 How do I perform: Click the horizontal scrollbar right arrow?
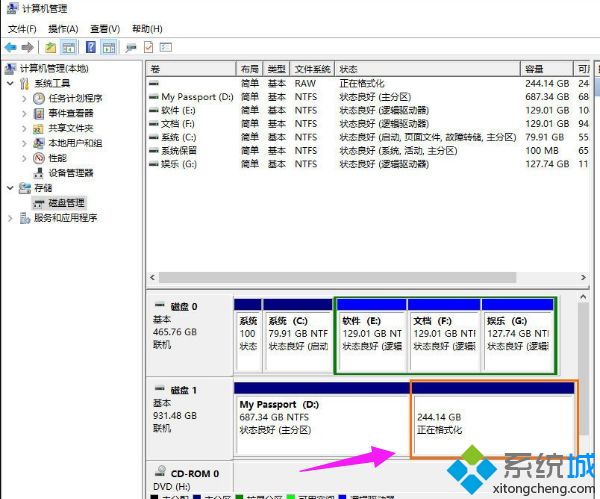[x=583, y=277]
